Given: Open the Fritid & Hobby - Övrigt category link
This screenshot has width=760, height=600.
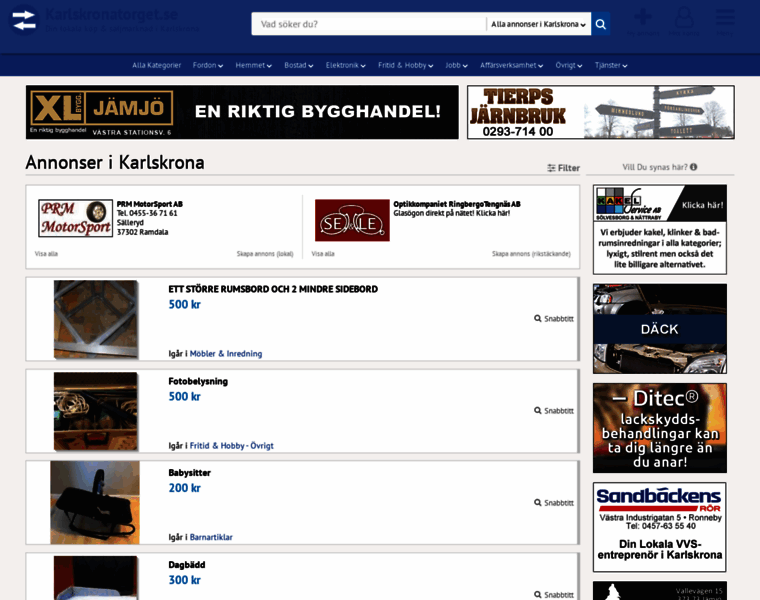Looking at the screenshot, I should (232, 446).
